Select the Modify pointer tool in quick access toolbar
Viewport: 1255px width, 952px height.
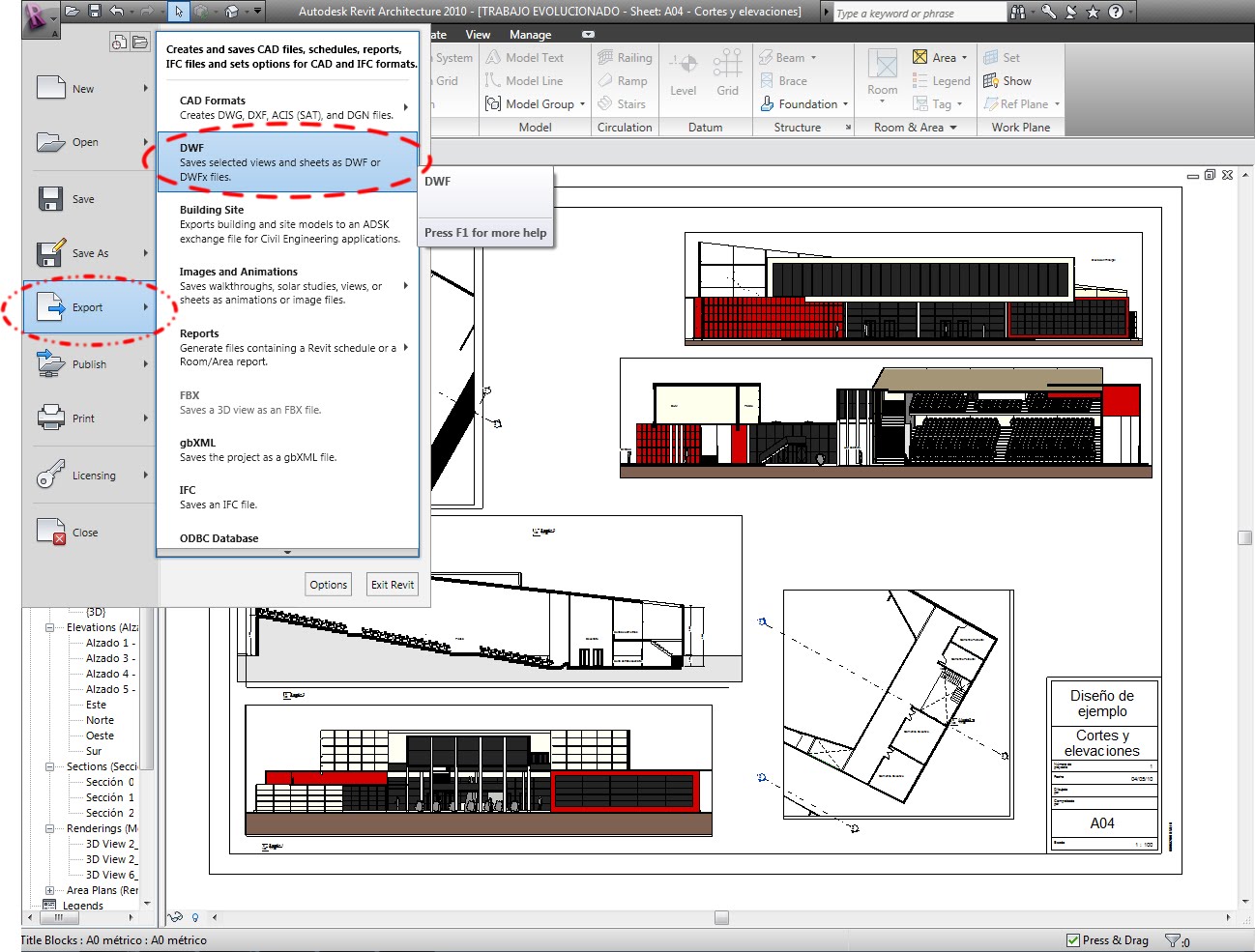tap(179, 12)
